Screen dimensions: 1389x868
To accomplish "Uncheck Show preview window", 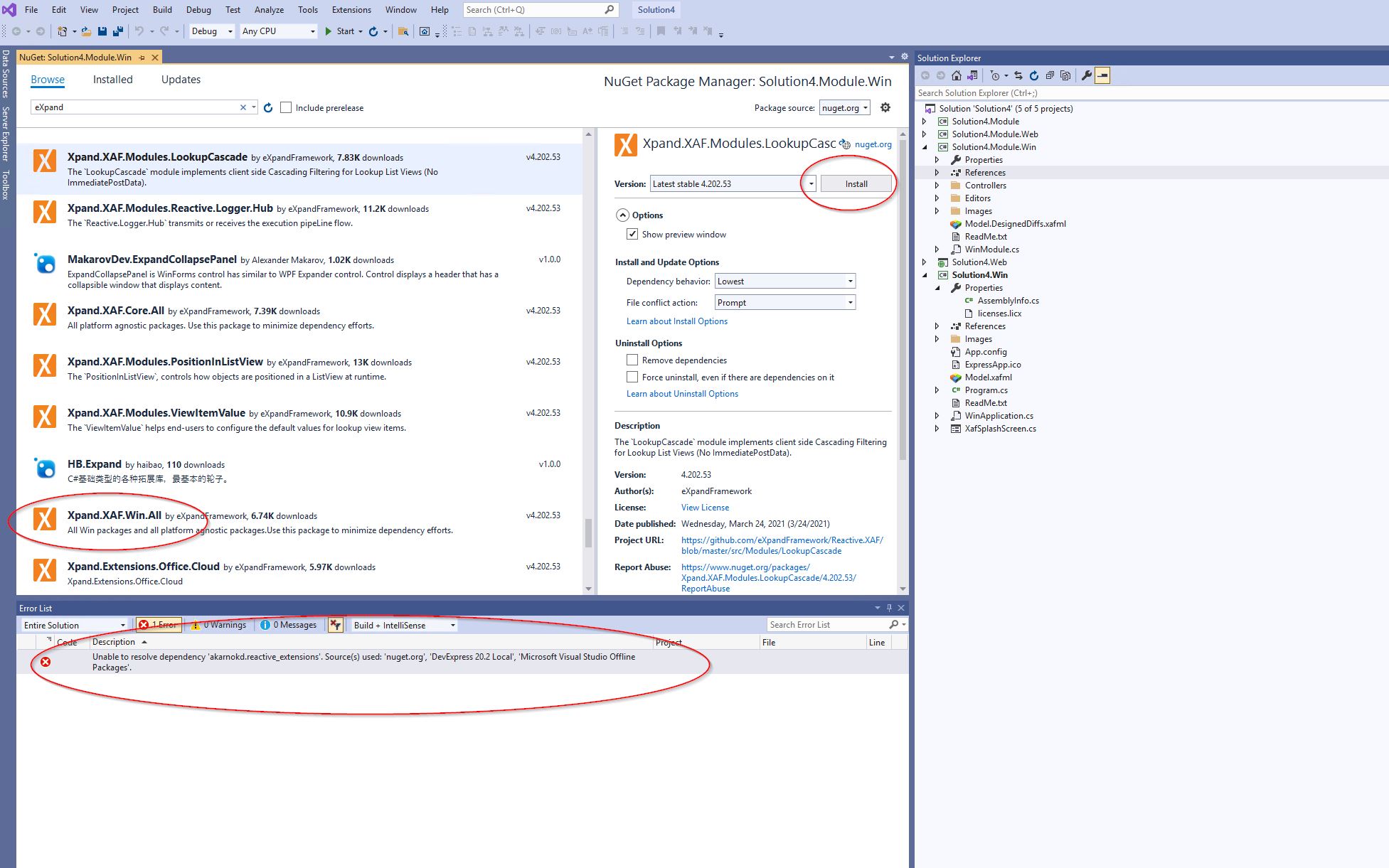I will 632,234.
